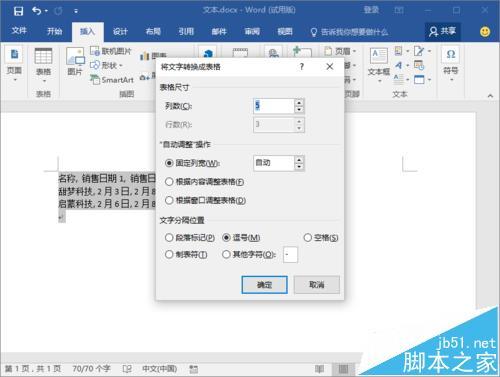500x377 pixels.
Task: Click the 中文(中国) language indicator
Action: pos(159,369)
